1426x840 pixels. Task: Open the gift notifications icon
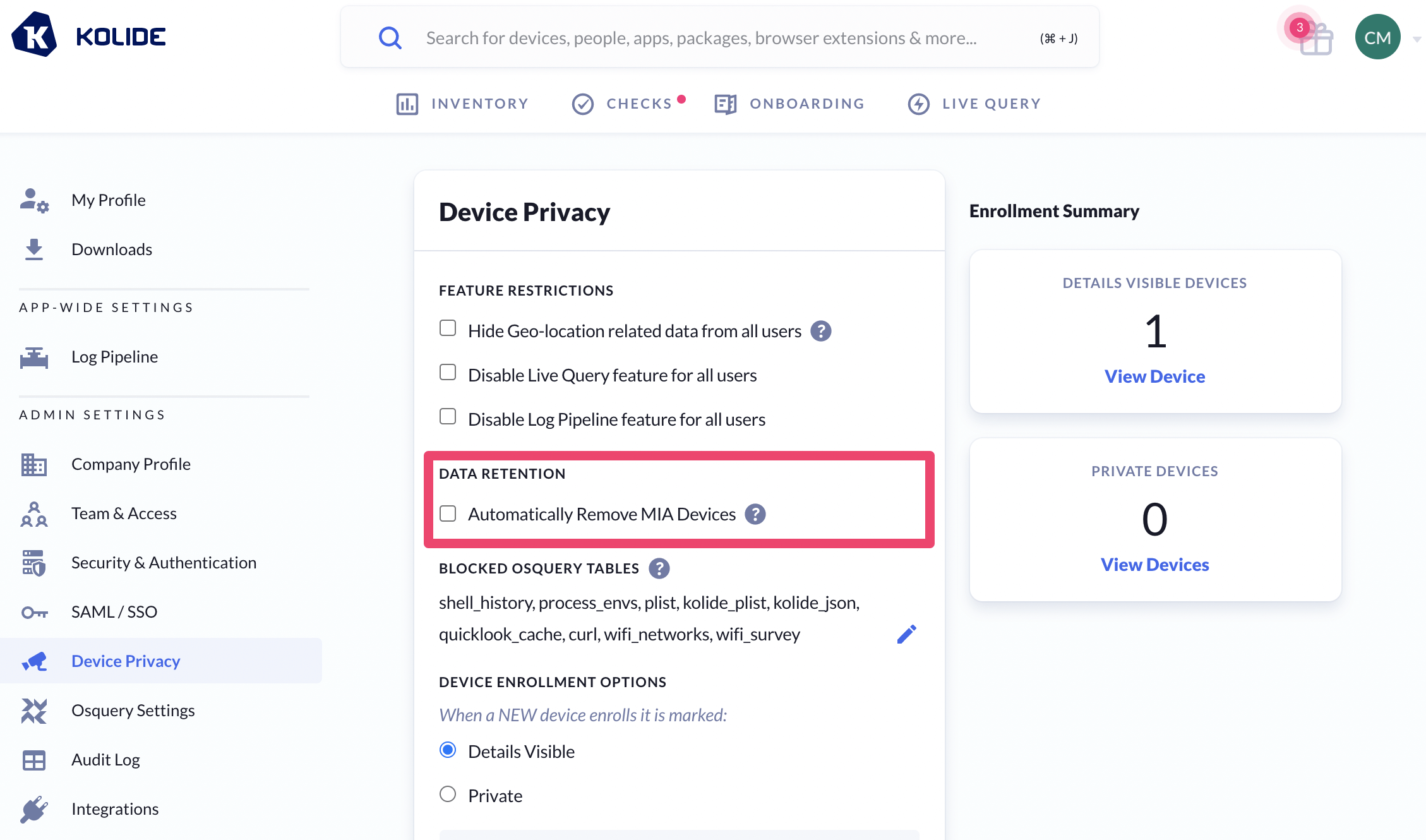pyautogui.click(x=1315, y=39)
